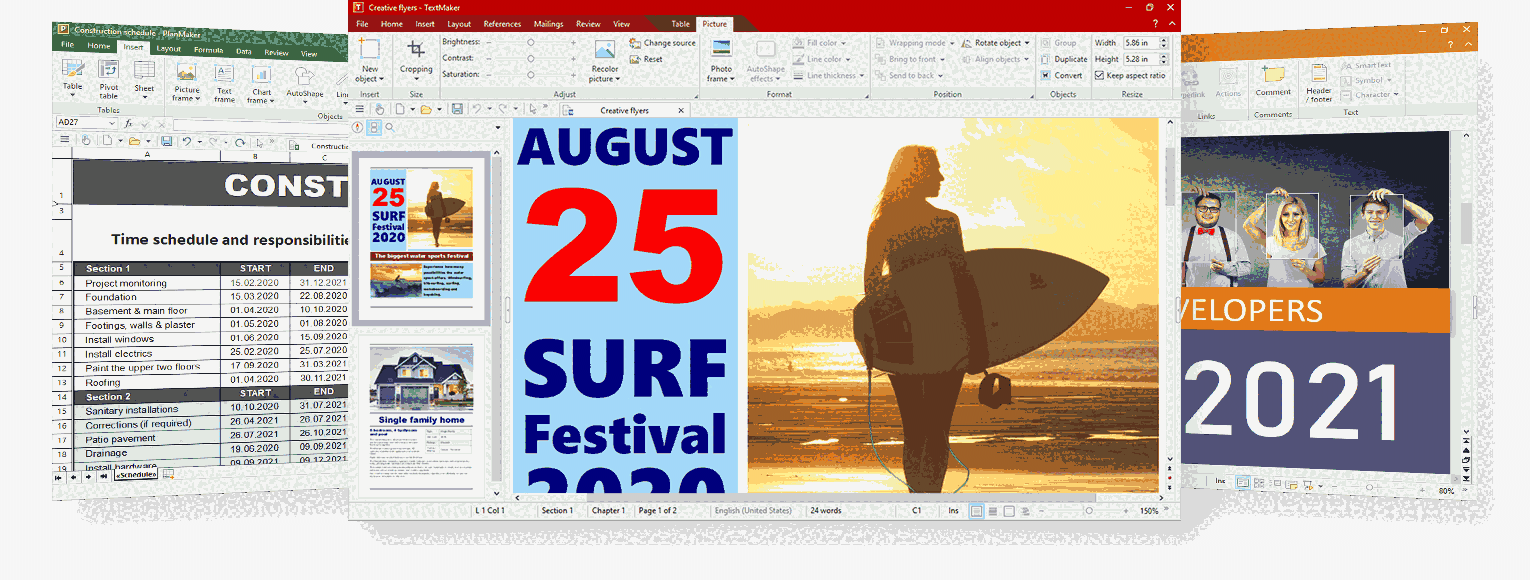Click zoom-in plus button in TextMaker status bar
The image size is (1530, 580).
pyautogui.click(x=1128, y=511)
